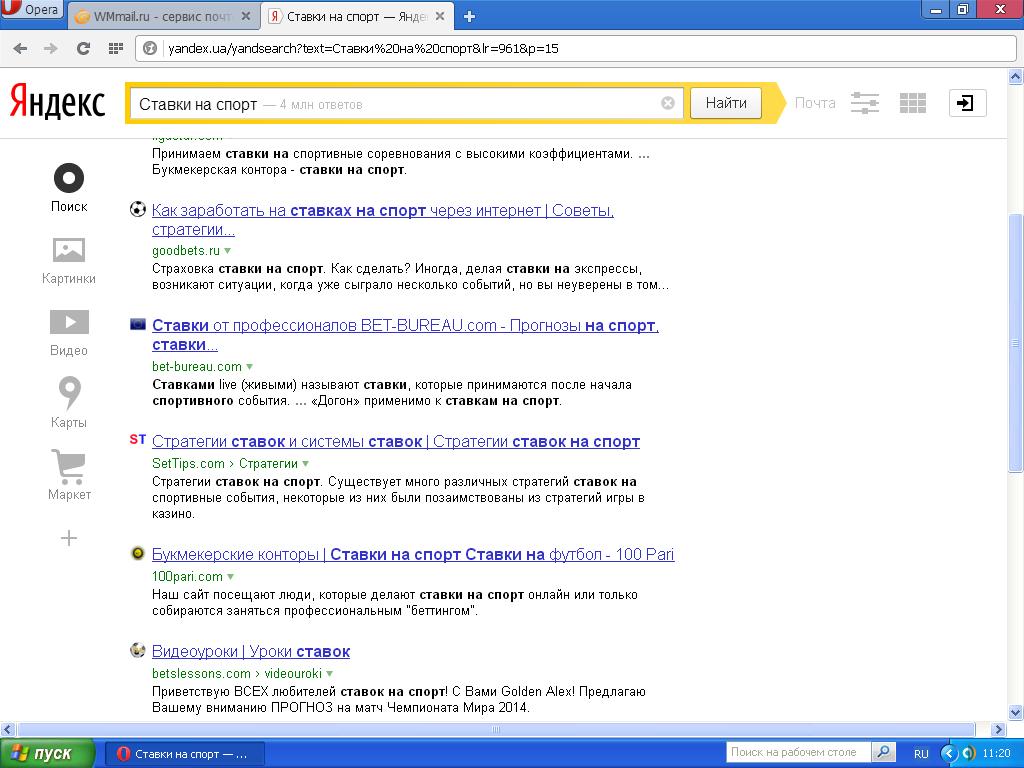Open Маркет from the sidebar

[69, 475]
